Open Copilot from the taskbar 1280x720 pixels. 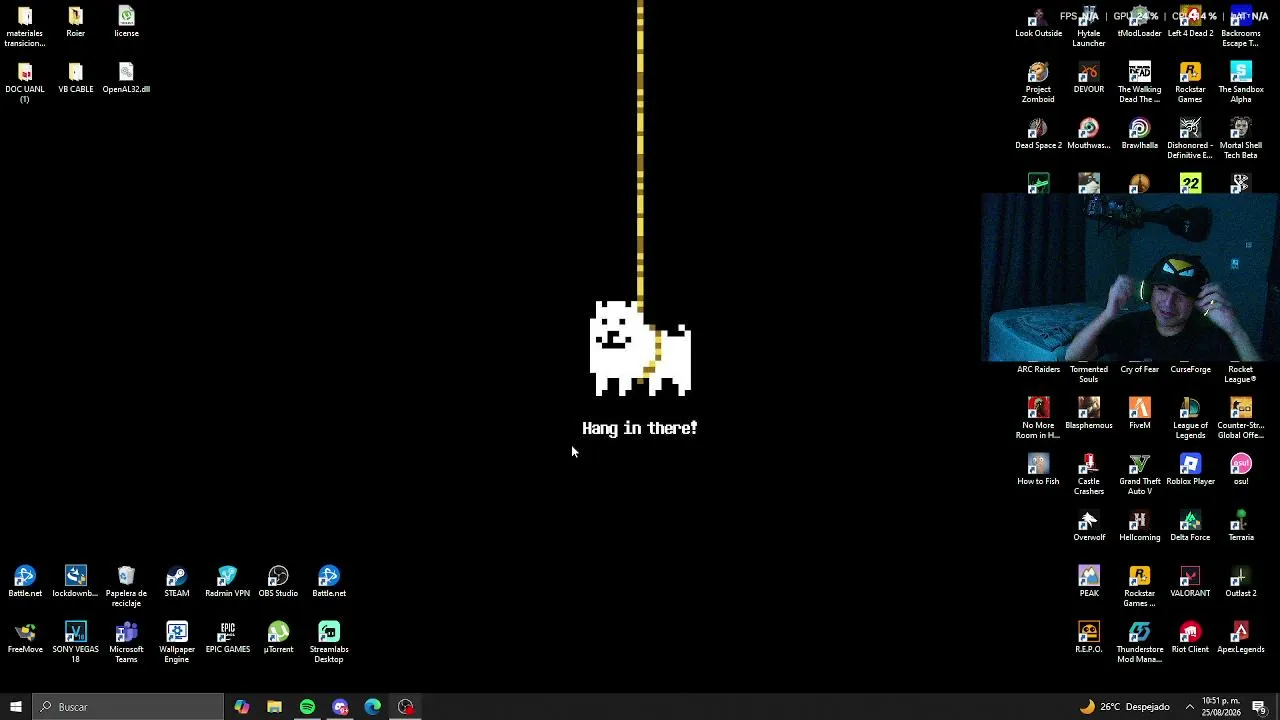point(242,707)
